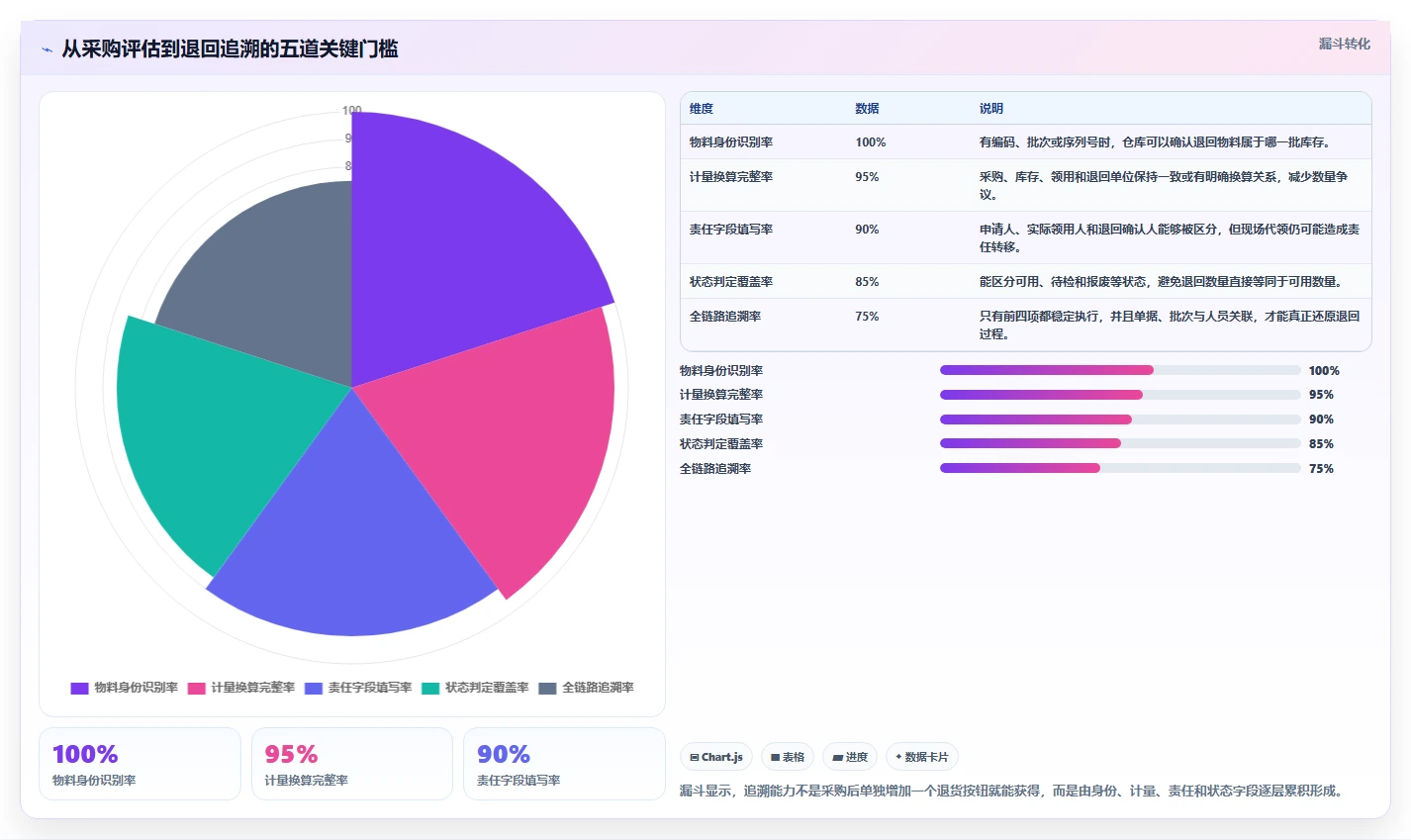Click the 进度 tag chip
1411x840 pixels.
point(850,757)
